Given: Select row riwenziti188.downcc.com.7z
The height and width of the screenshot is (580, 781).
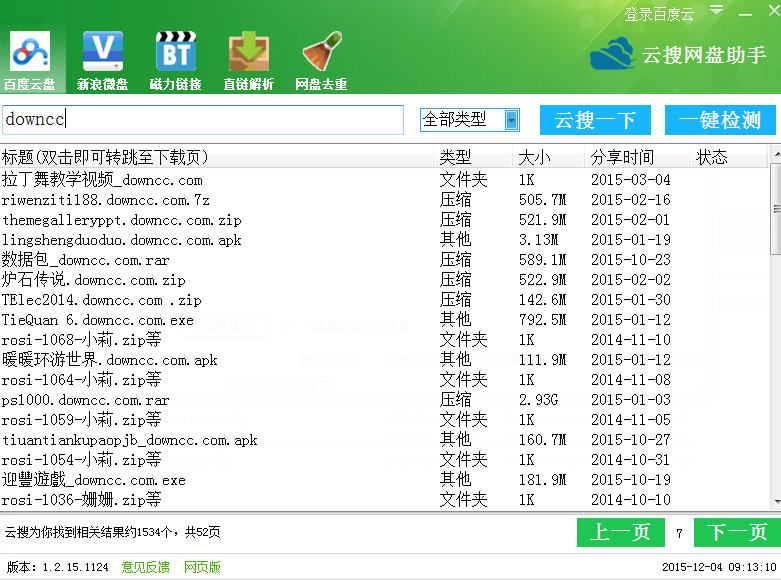Looking at the screenshot, I should [x=384, y=200].
